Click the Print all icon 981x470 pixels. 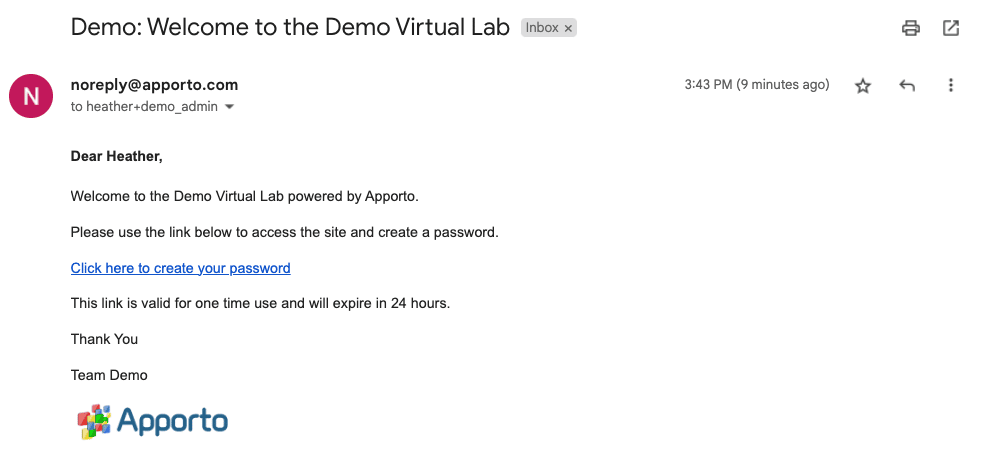(910, 28)
